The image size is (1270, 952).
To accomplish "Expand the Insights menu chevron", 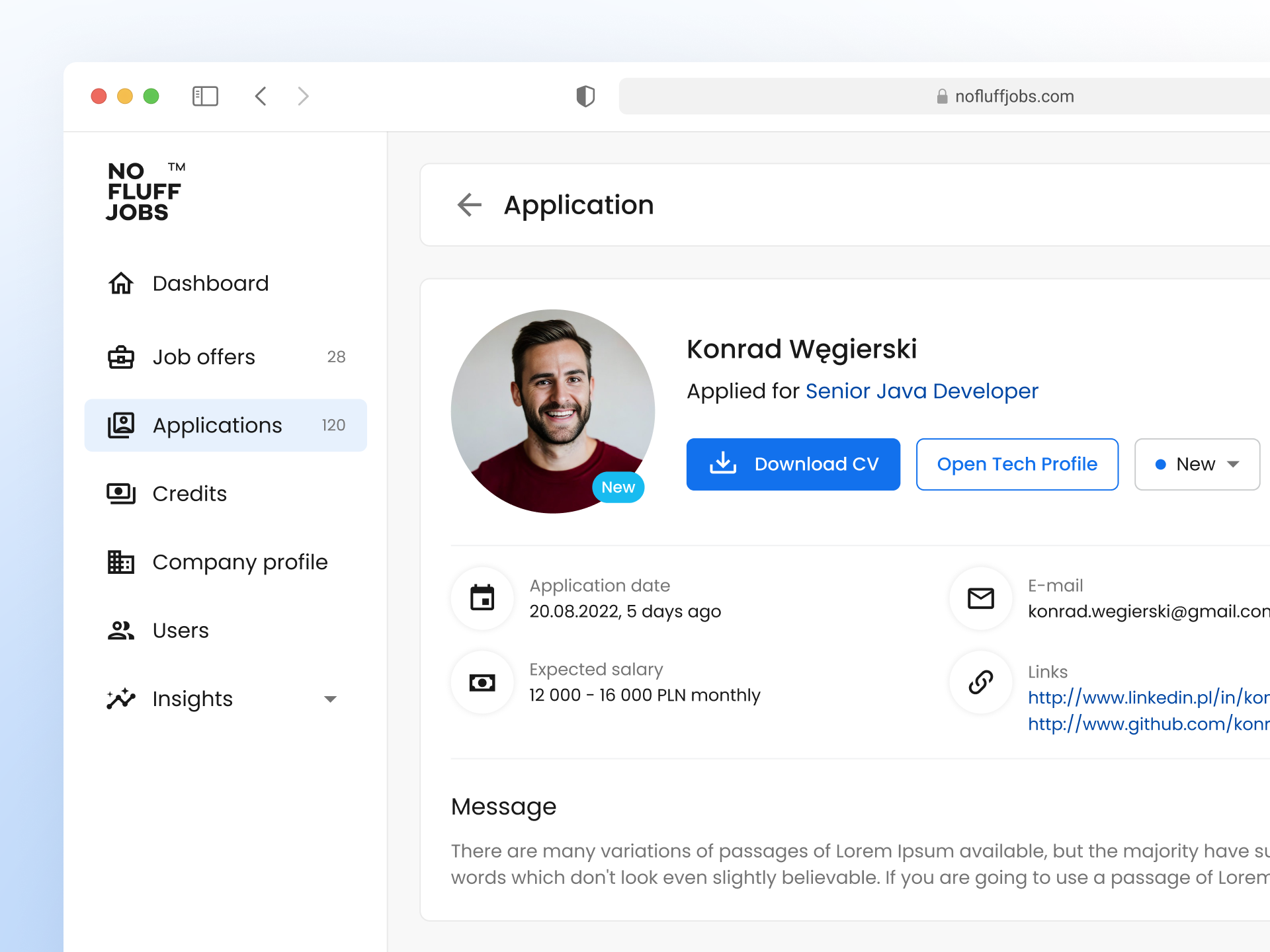I will (x=331, y=699).
